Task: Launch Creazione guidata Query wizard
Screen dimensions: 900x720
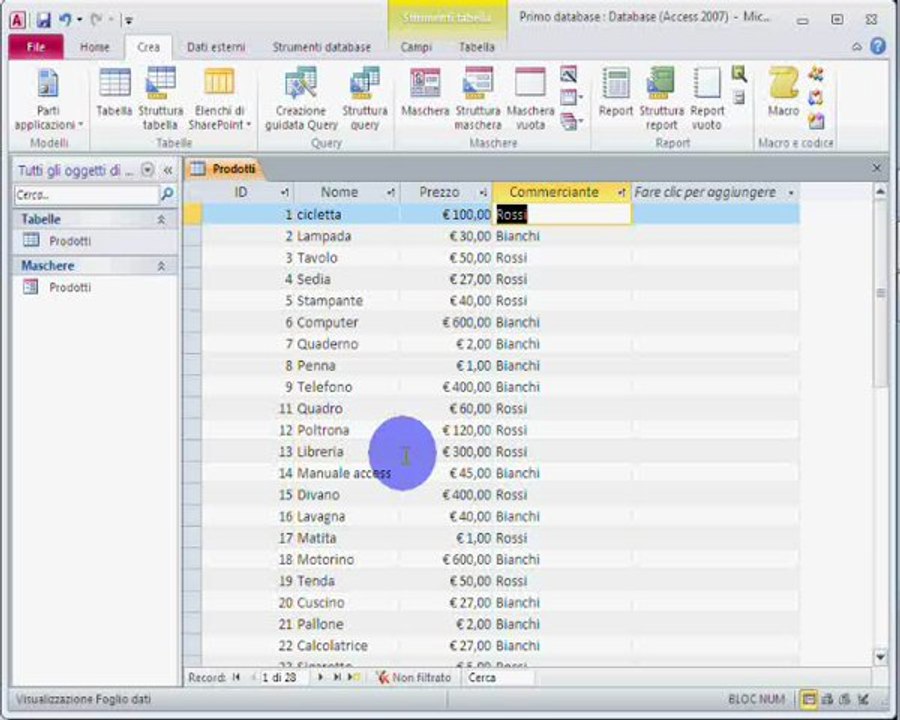Action: pyautogui.click(x=301, y=99)
